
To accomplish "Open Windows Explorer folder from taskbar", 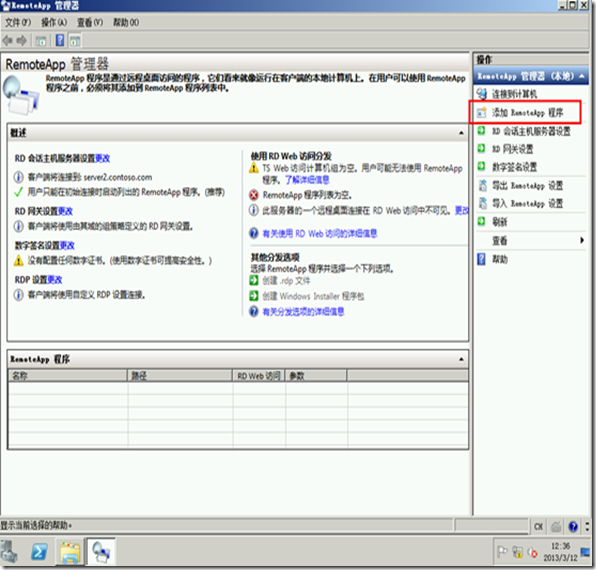I will (70, 552).
